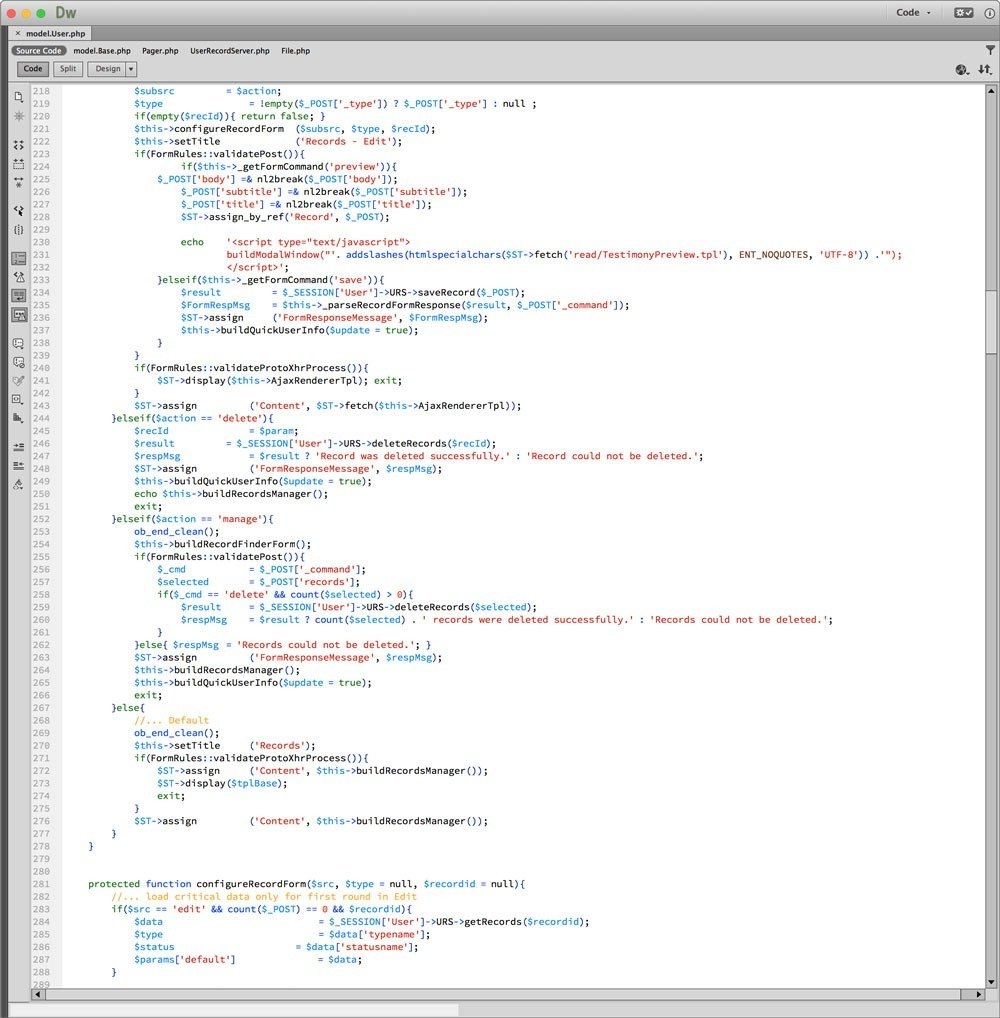The image size is (1000, 1018).
Task: Click the '//... Default' comment line
Action: pyautogui.click(x=171, y=720)
